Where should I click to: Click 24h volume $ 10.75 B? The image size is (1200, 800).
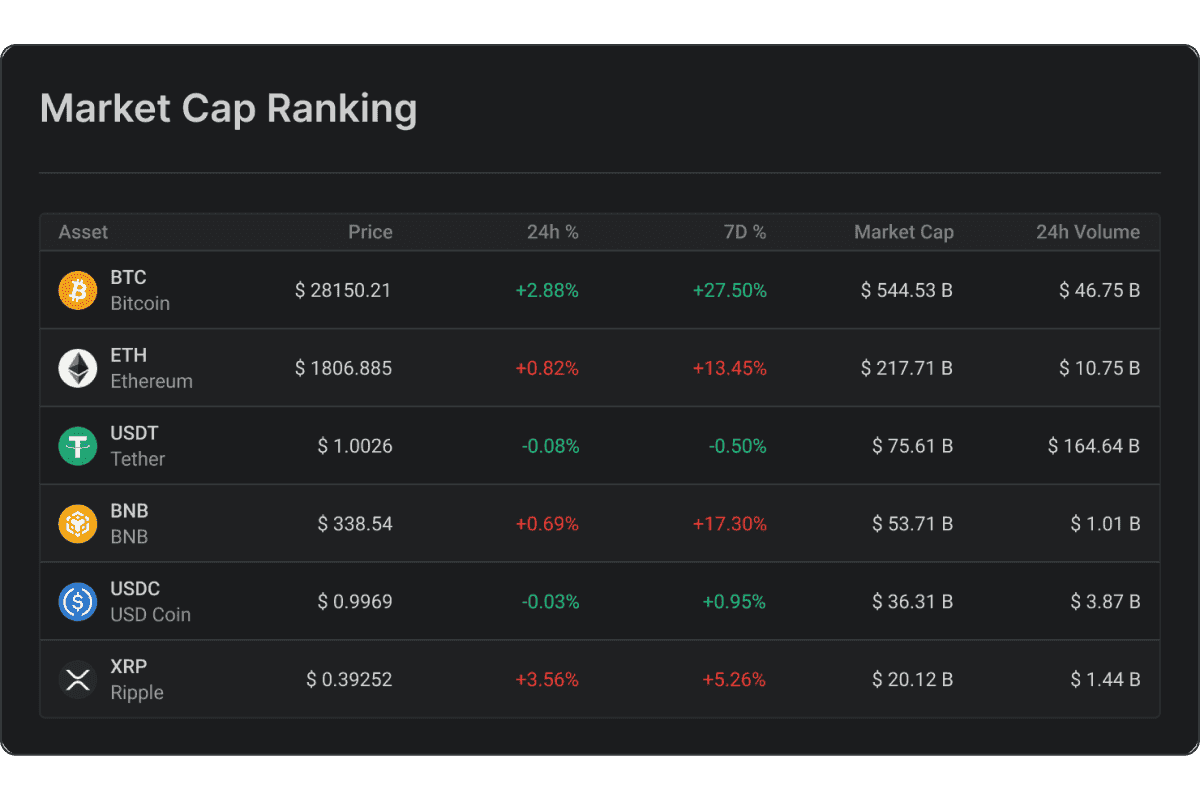(x=1100, y=368)
